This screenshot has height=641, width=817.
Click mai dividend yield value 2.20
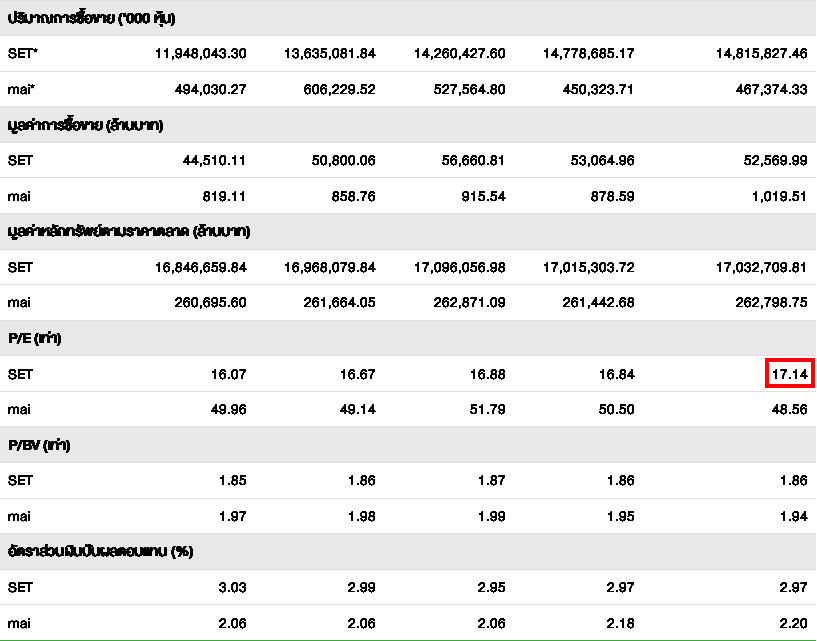coord(791,622)
